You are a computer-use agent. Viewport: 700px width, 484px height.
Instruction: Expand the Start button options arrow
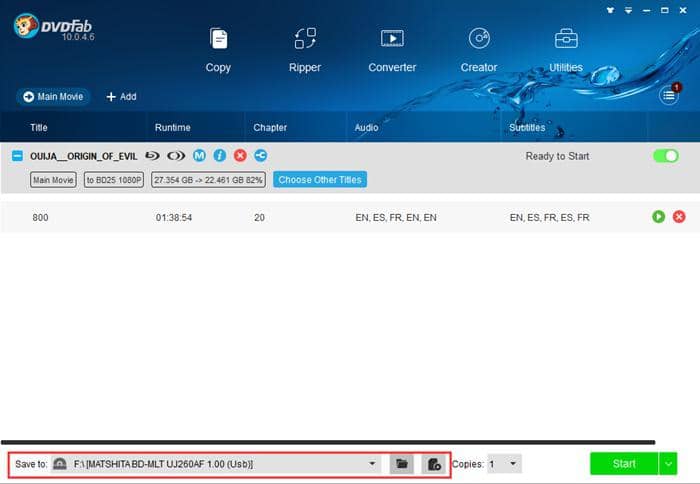[x=668, y=463]
